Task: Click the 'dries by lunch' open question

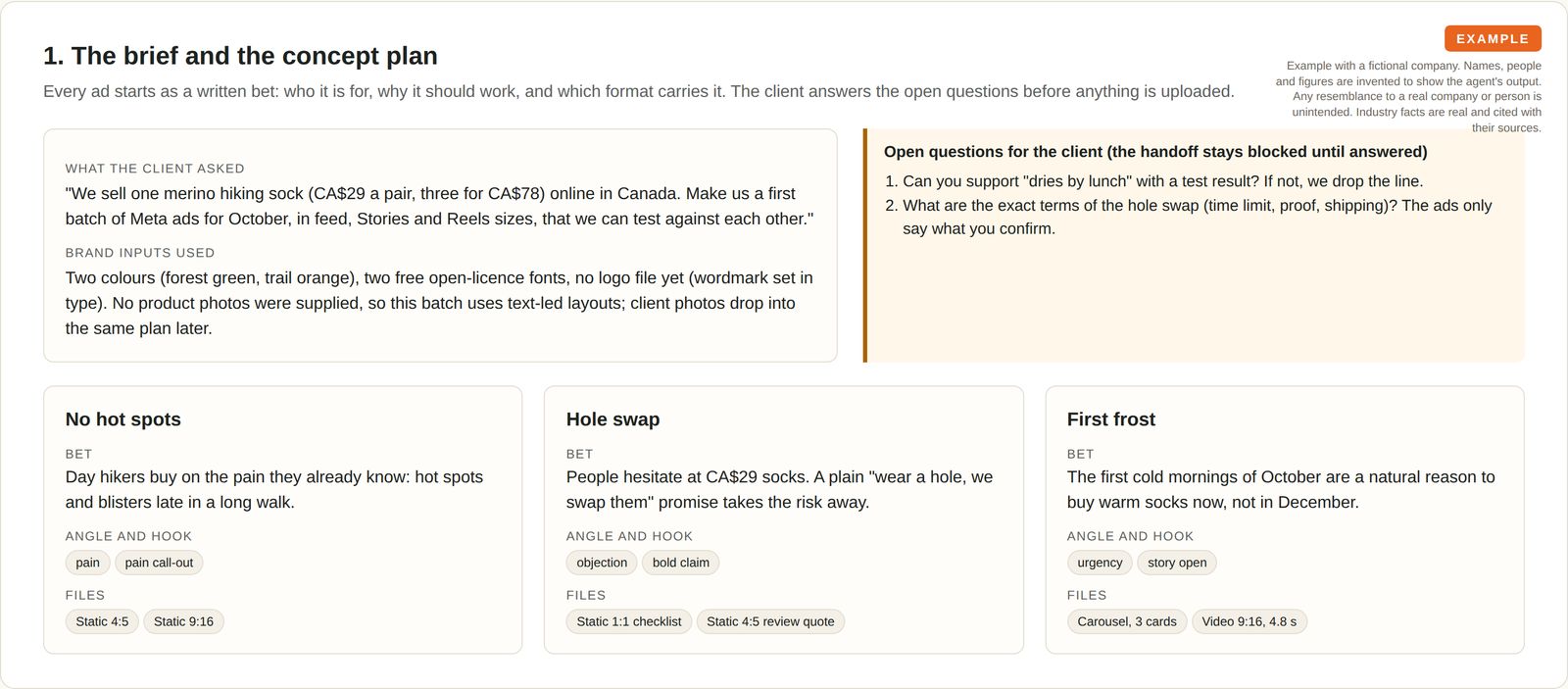Action: click(x=1163, y=181)
